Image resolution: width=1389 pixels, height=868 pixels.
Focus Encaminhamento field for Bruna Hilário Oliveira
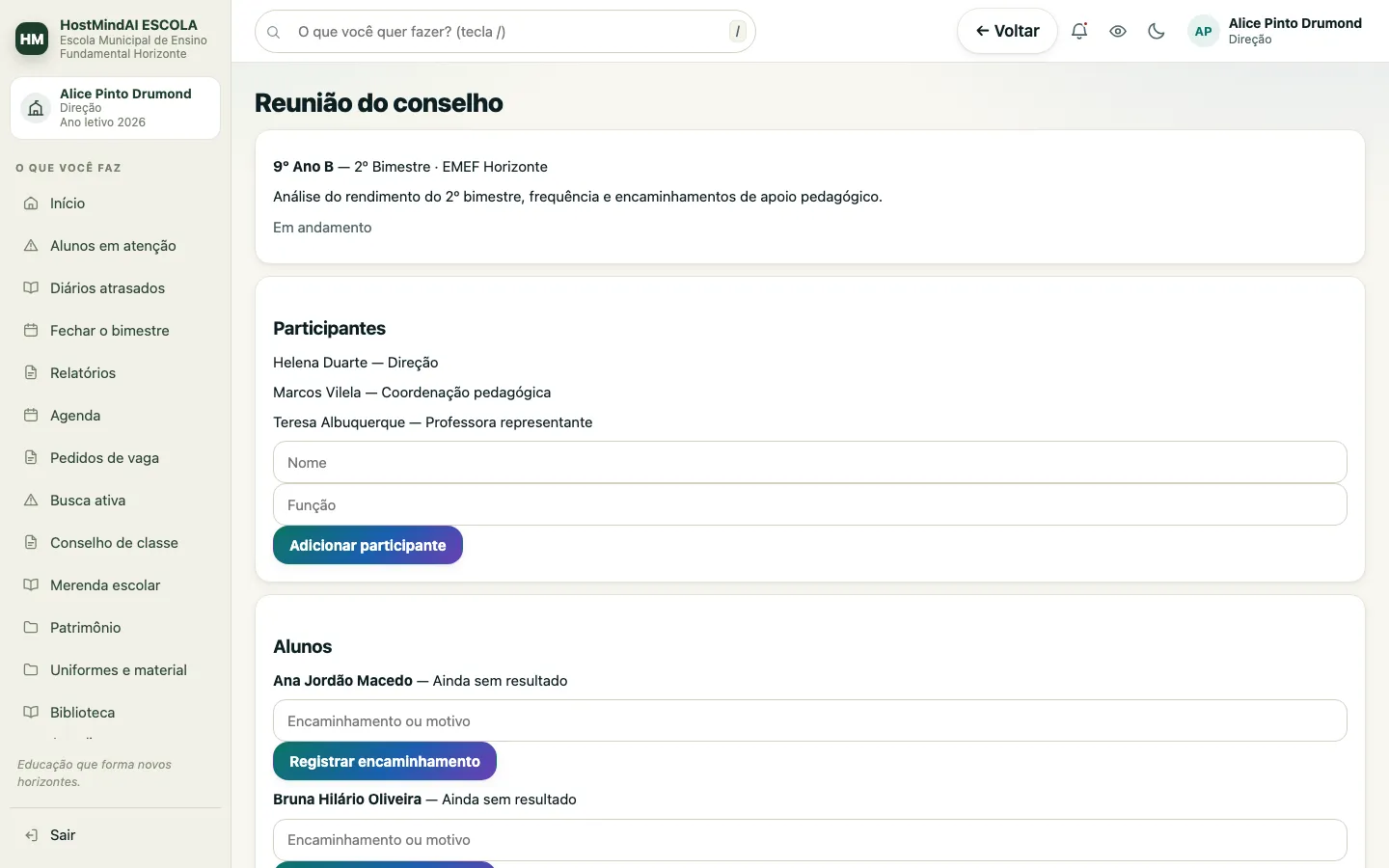pos(809,840)
